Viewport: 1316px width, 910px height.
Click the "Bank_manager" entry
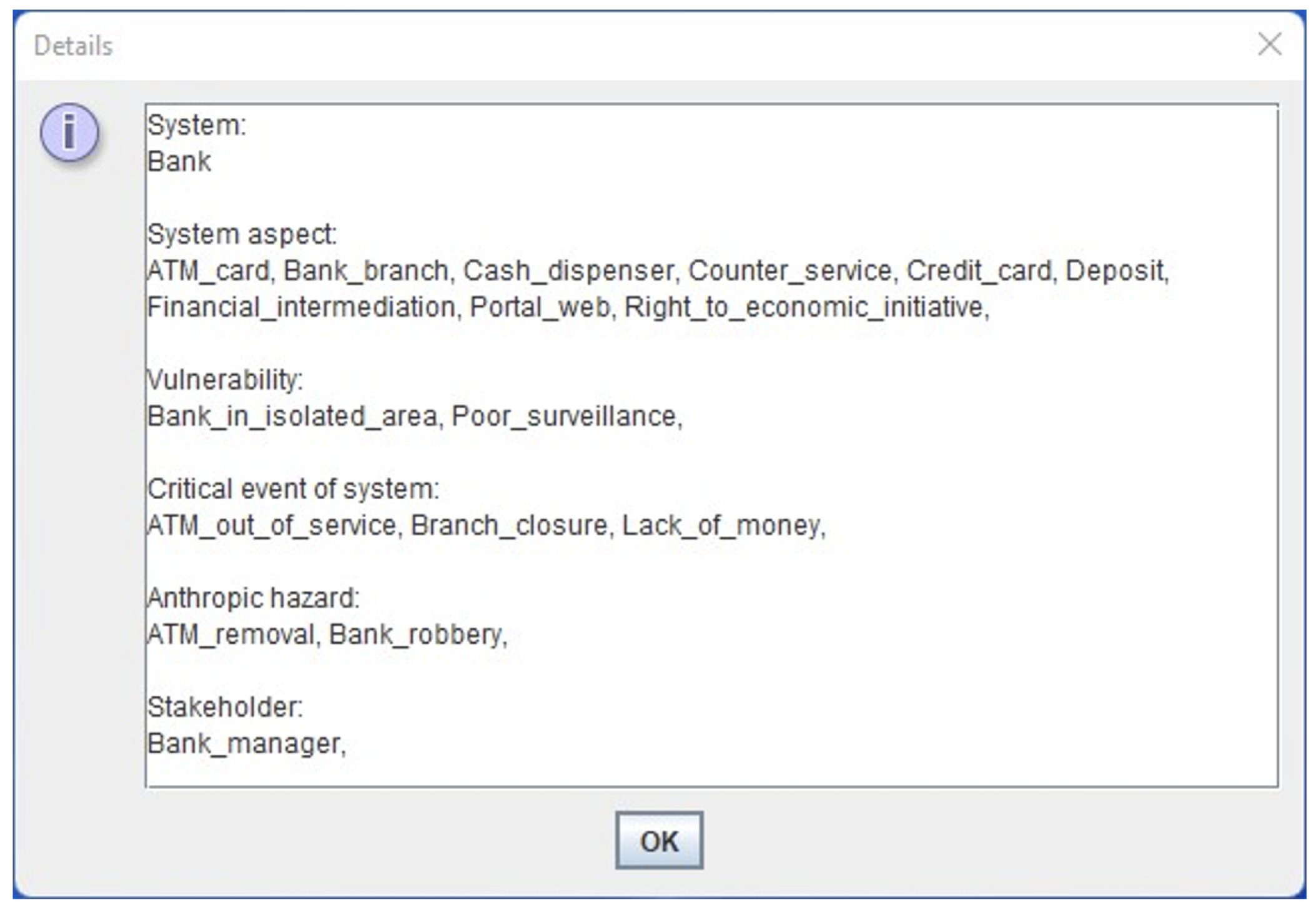(245, 744)
